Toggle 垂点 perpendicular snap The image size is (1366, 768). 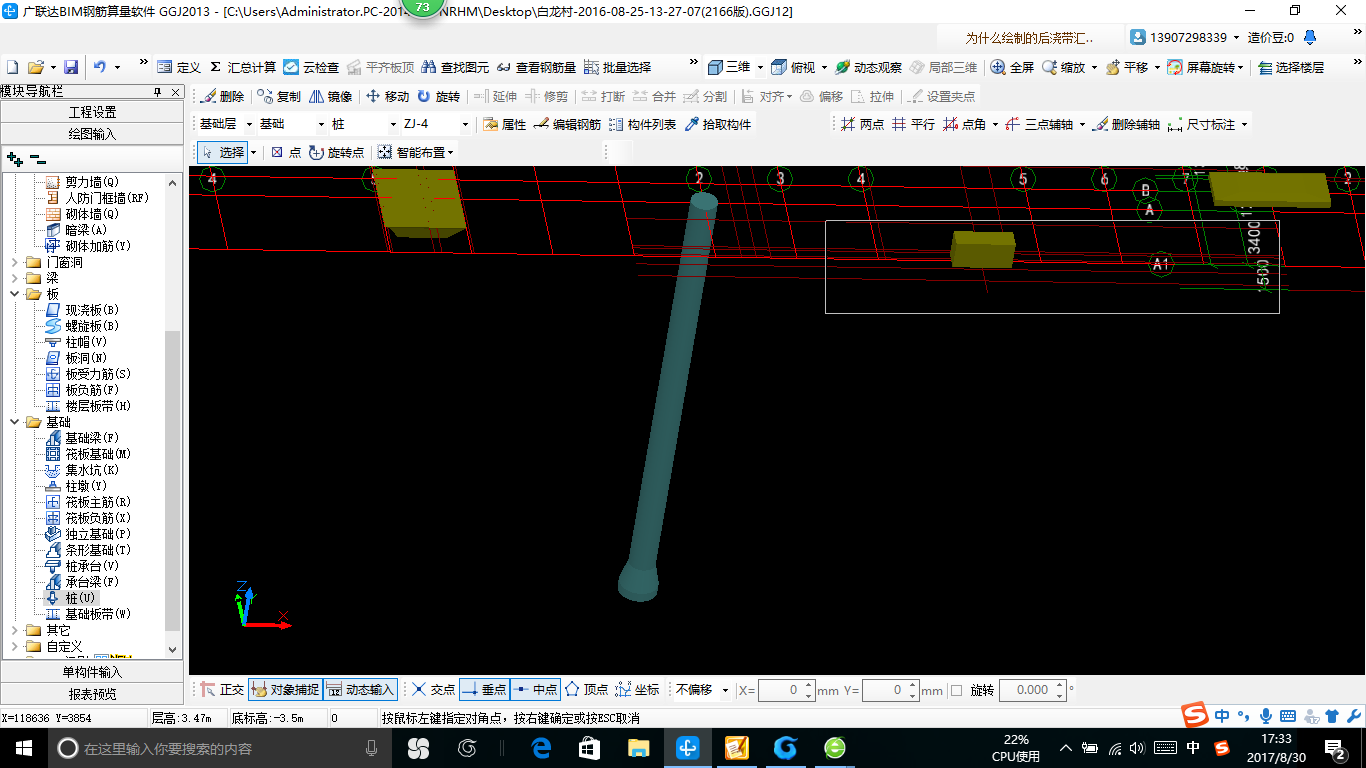485,690
